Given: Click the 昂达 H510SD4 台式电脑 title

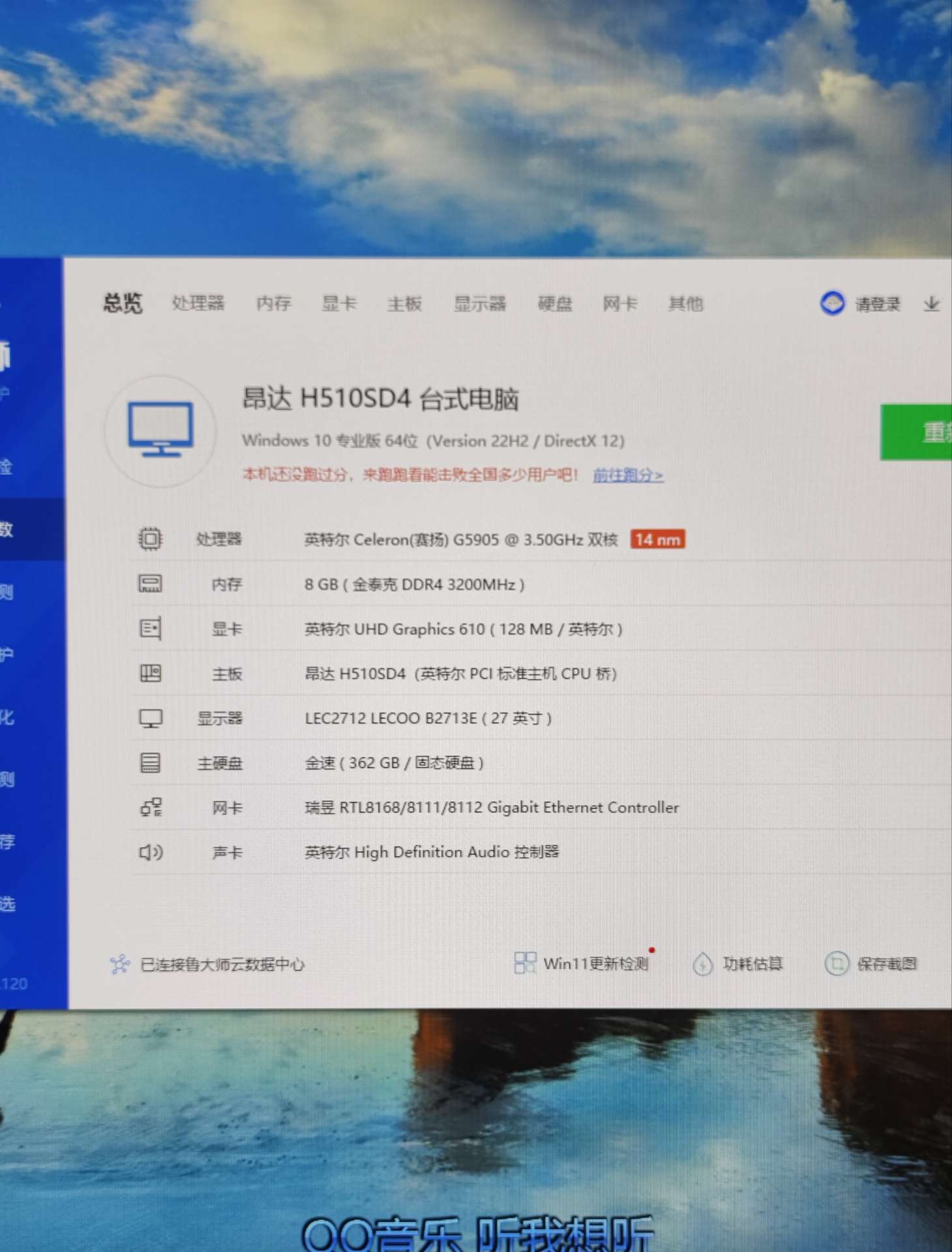Looking at the screenshot, I should [380, 398].
